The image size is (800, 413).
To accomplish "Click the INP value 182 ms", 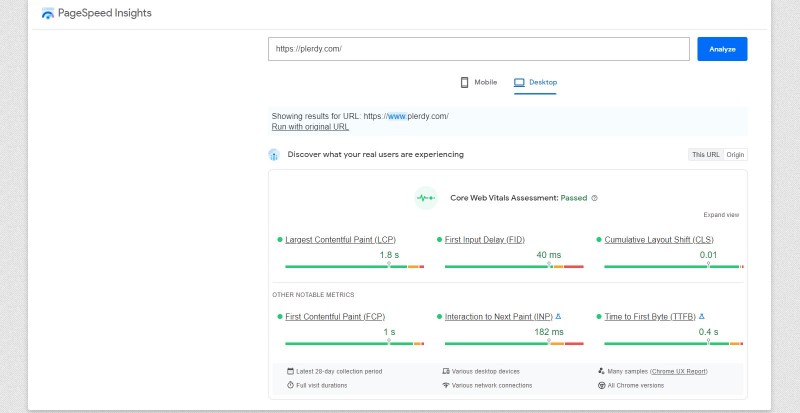I will pyautogui.click(x=549, y=332).
